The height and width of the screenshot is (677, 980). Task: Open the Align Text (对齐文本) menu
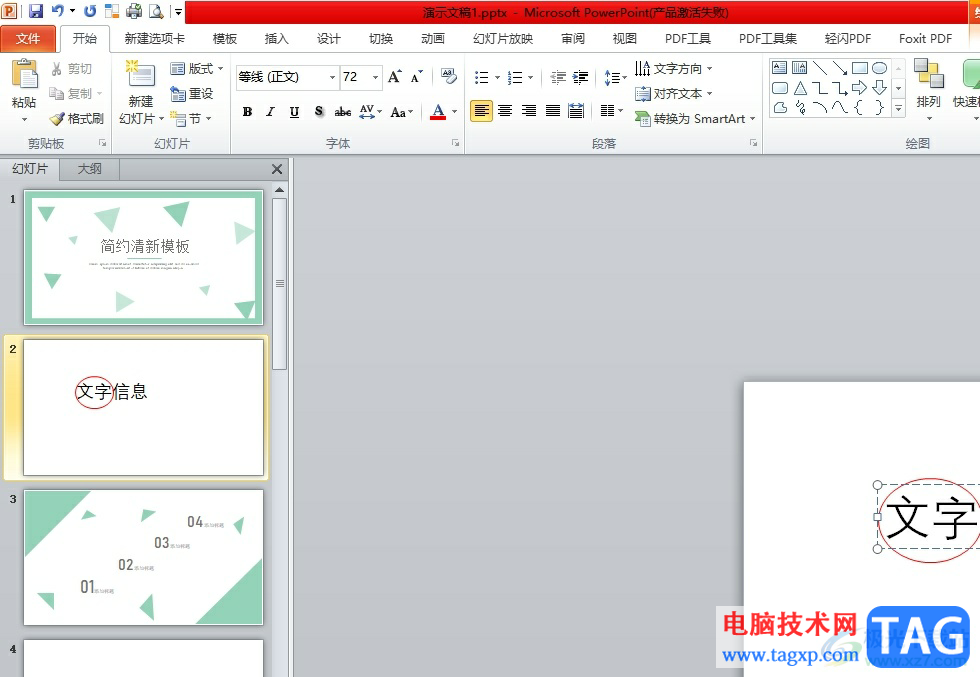(674, 94)
